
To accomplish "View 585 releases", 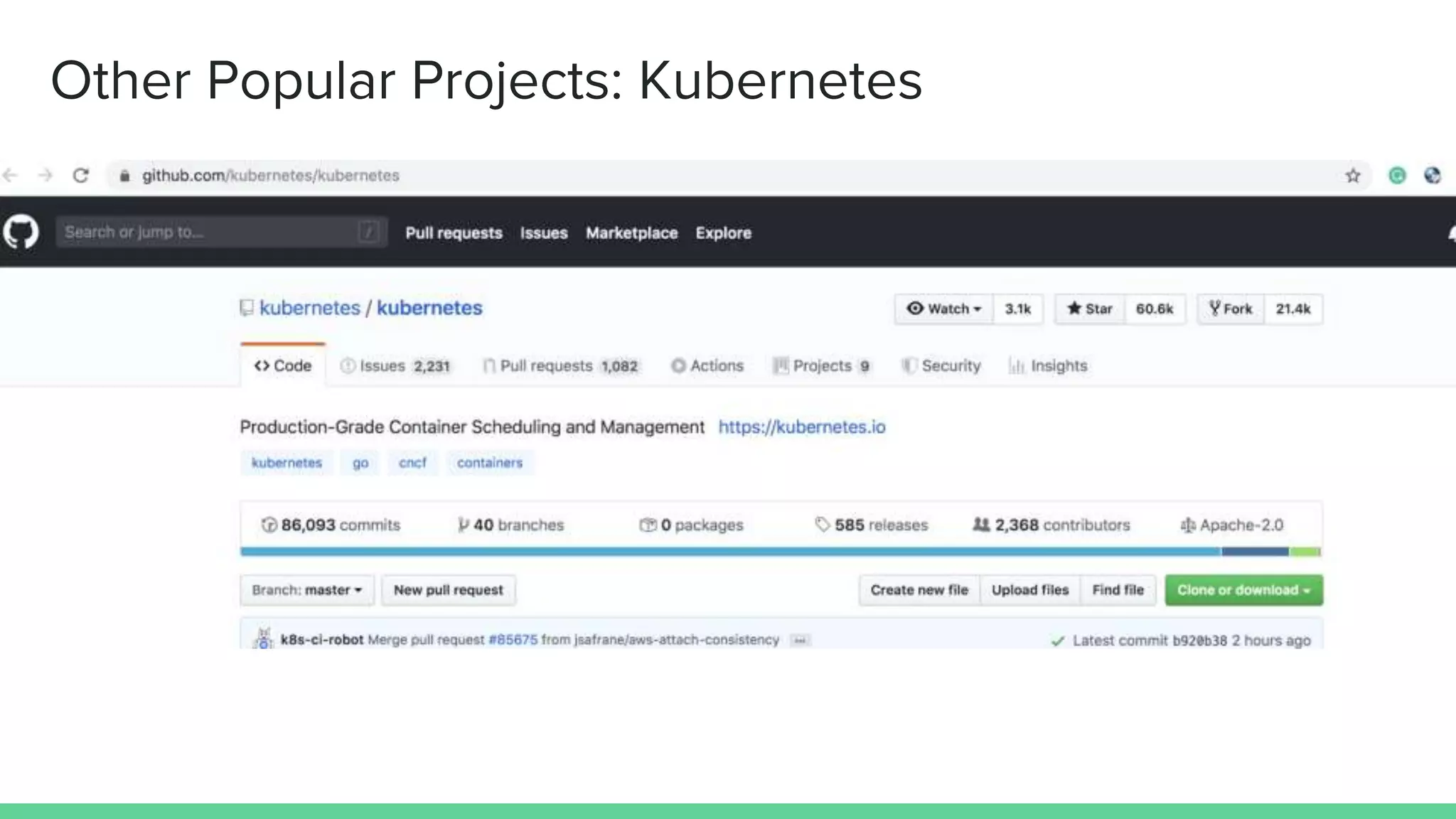I will (872, 525).
